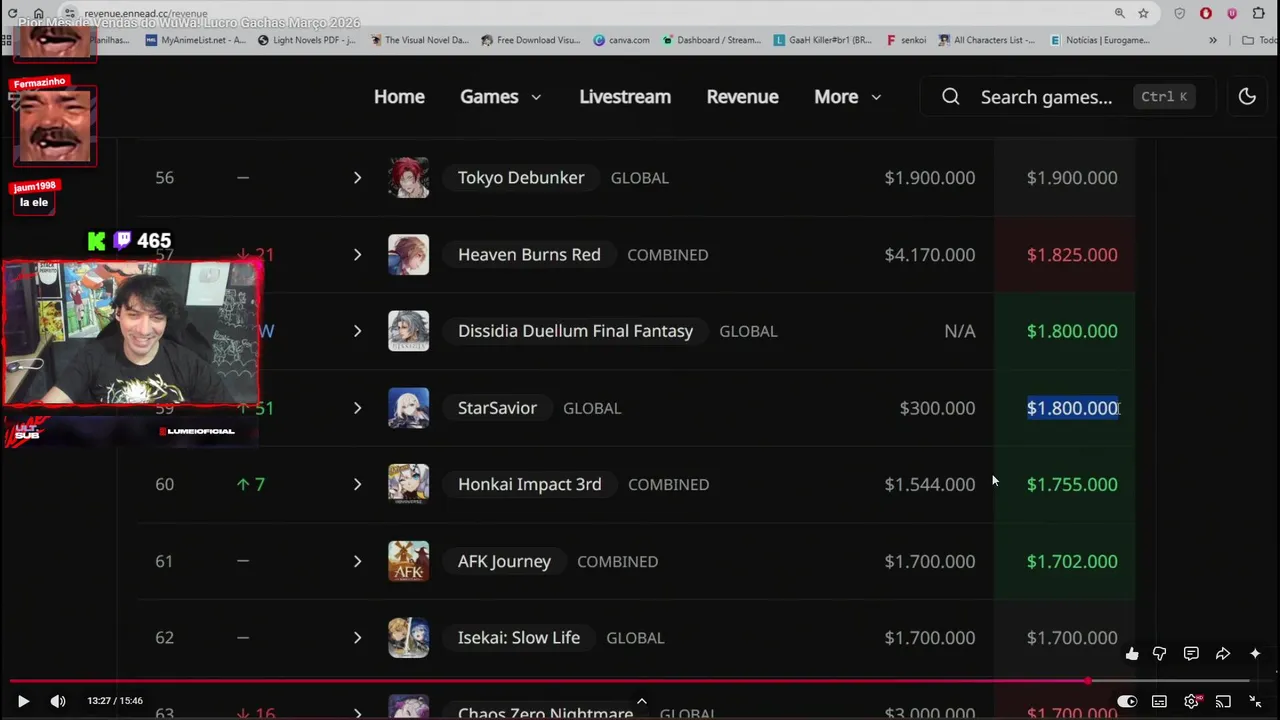The width and height of the screenshot is (1280, 720).
Task: Cast video to another screen
Action: coord(1223,701)
